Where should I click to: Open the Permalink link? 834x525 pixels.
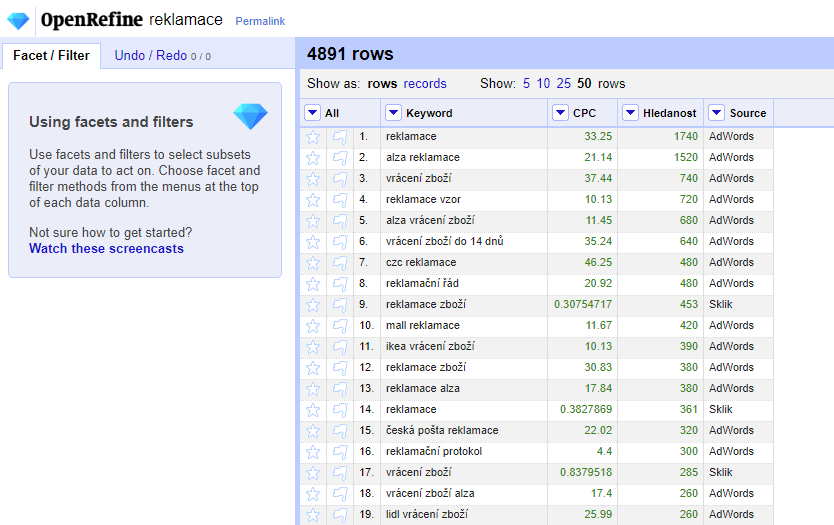click(260, 21)
